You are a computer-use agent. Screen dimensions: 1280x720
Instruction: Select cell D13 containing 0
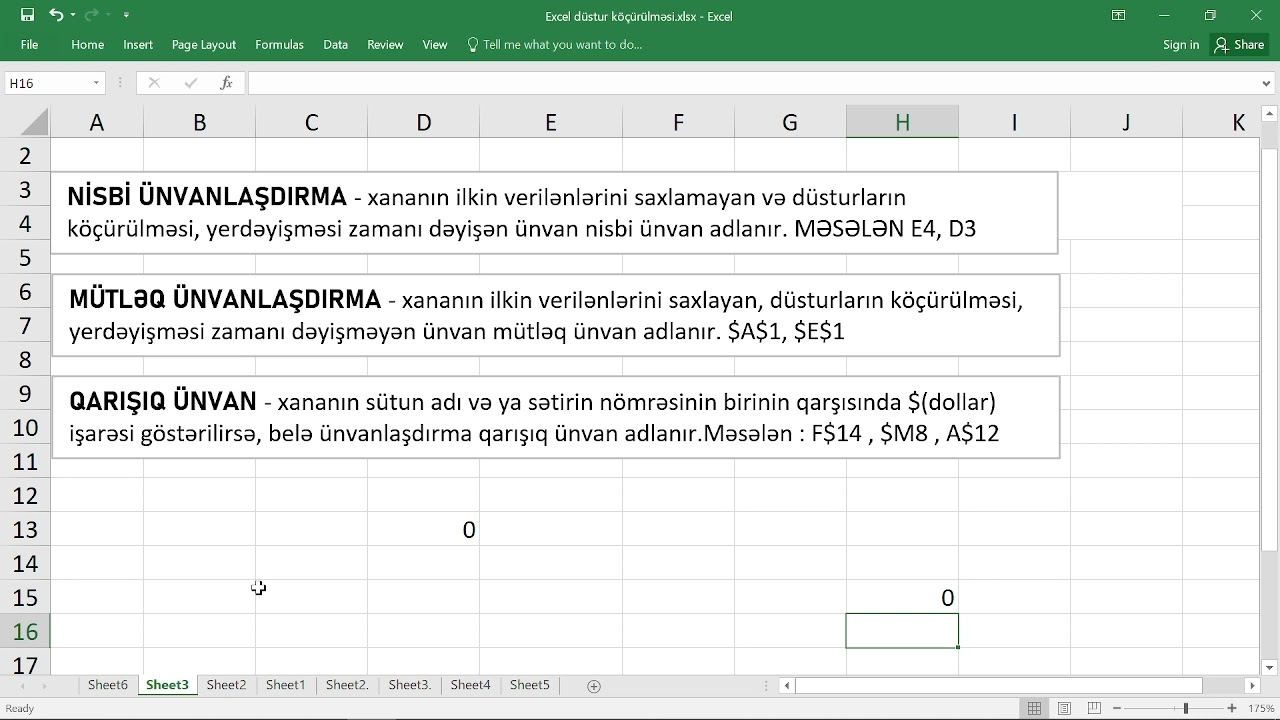pyautogui.click(x=424, y=530)
